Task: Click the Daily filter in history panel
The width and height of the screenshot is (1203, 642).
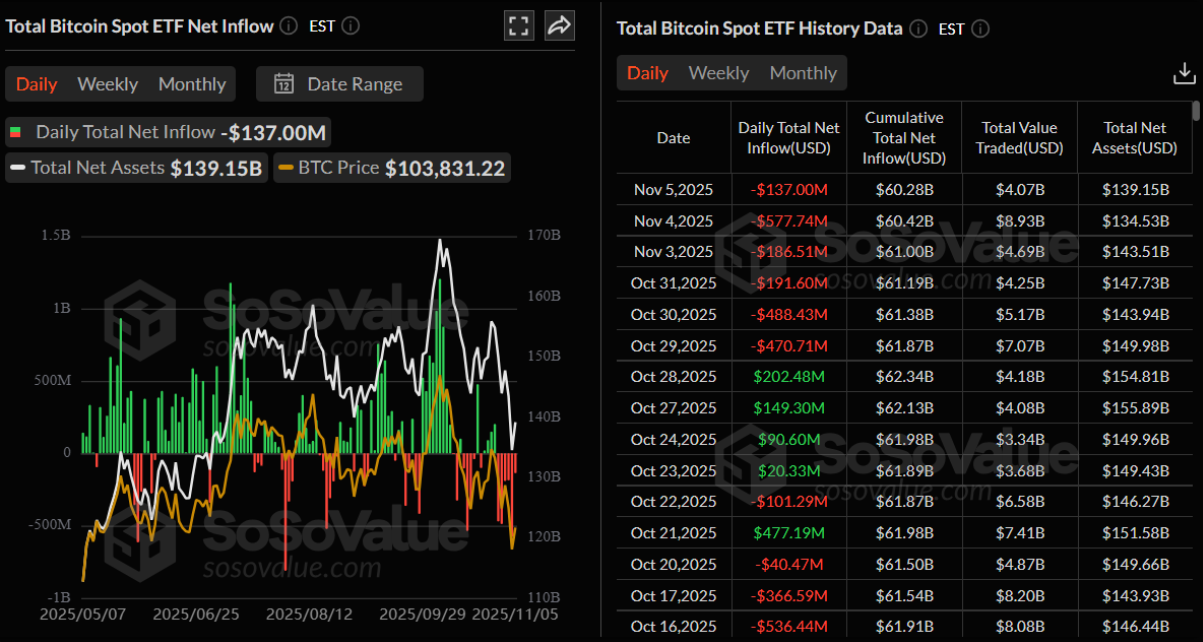Action: [647, 72]
